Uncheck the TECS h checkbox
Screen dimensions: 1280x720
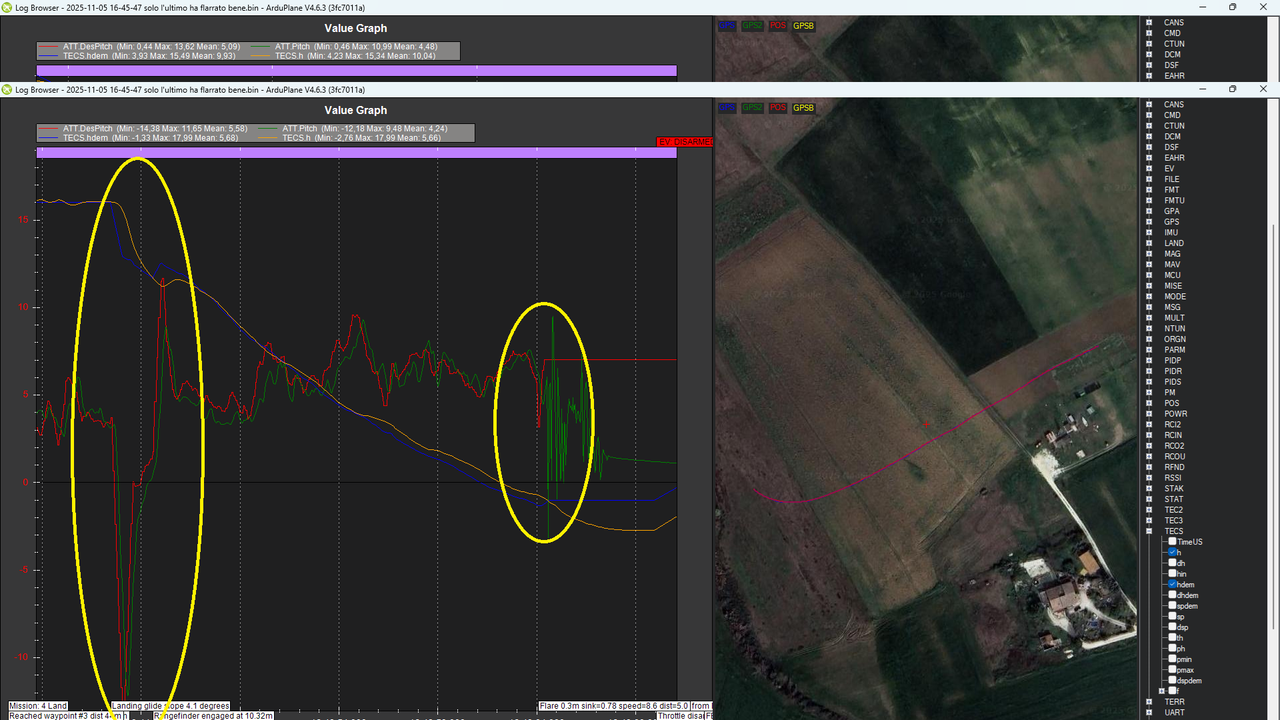[x=1172, y=552]
